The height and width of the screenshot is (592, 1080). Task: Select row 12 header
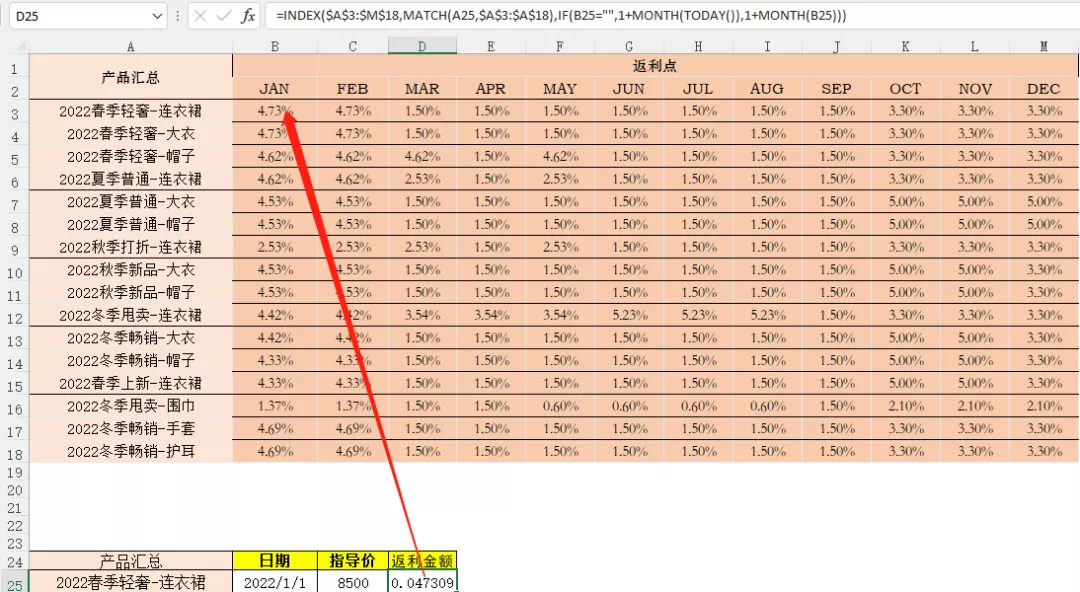click(x=14, y=318)
